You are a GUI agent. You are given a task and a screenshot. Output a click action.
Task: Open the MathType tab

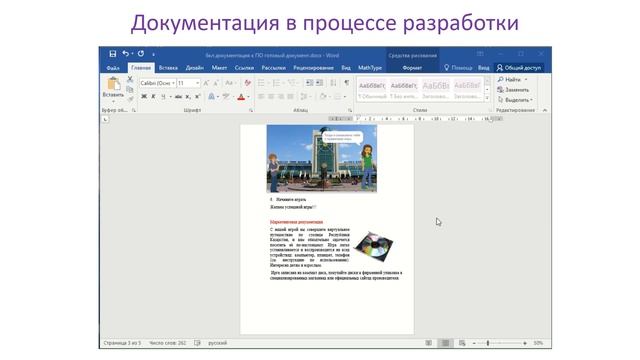point(370,68)
